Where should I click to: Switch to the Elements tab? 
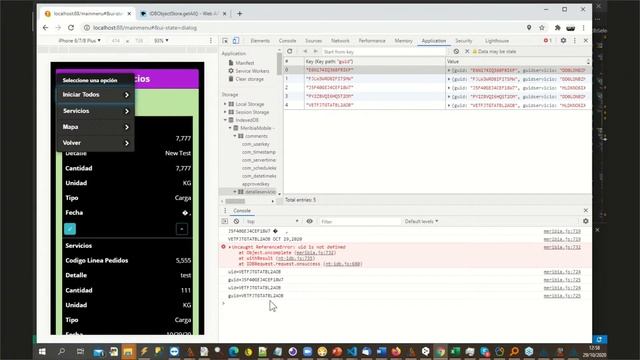(260, 41)
